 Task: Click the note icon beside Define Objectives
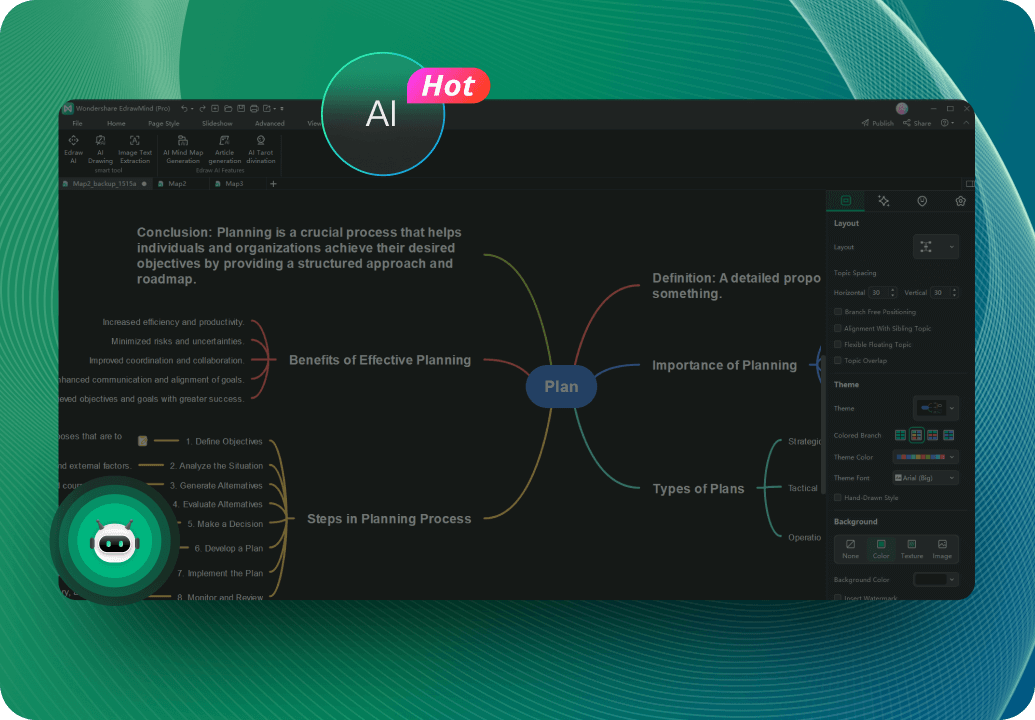pyautogui.click(x=143, y=441)
